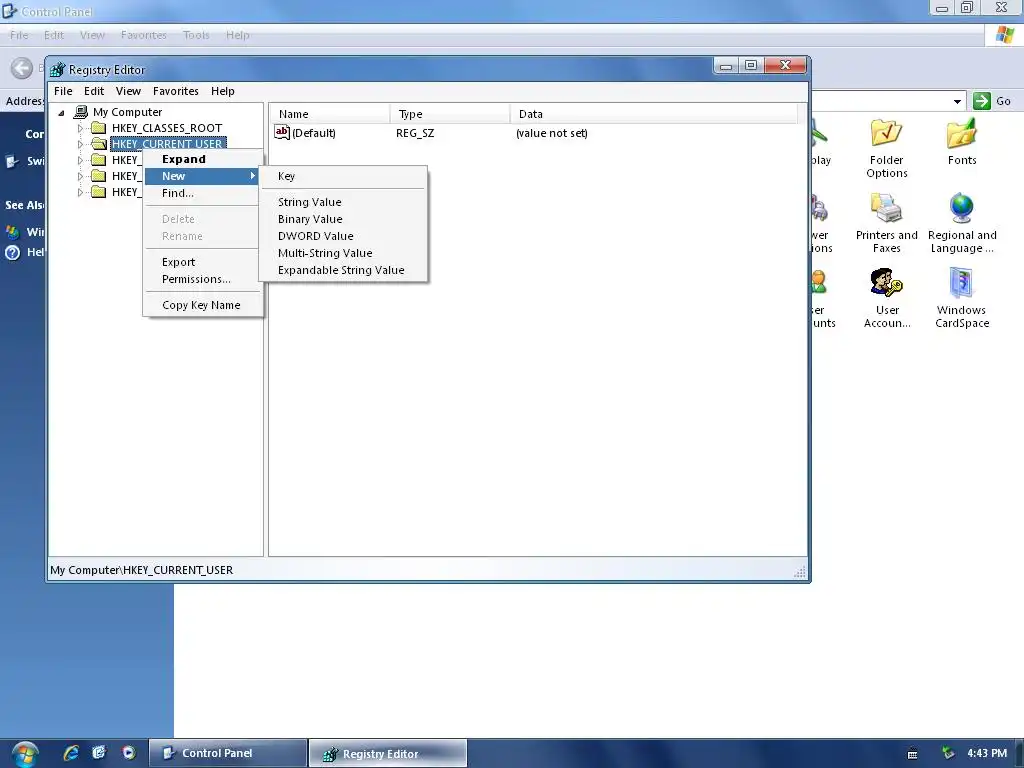Click Tools menu in Control Panel window
Viewport: 1024px width, 768px height.
(196, 35)
